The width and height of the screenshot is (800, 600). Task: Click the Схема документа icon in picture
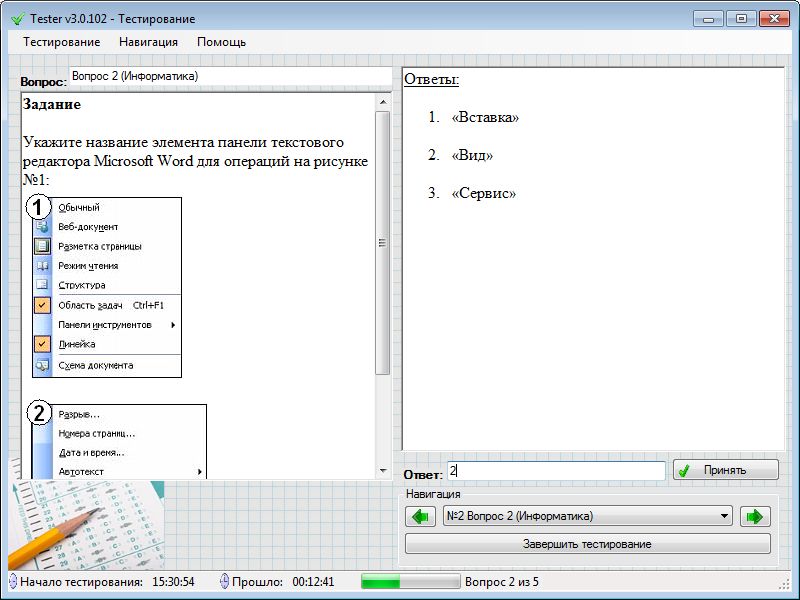tap(42, 365)
